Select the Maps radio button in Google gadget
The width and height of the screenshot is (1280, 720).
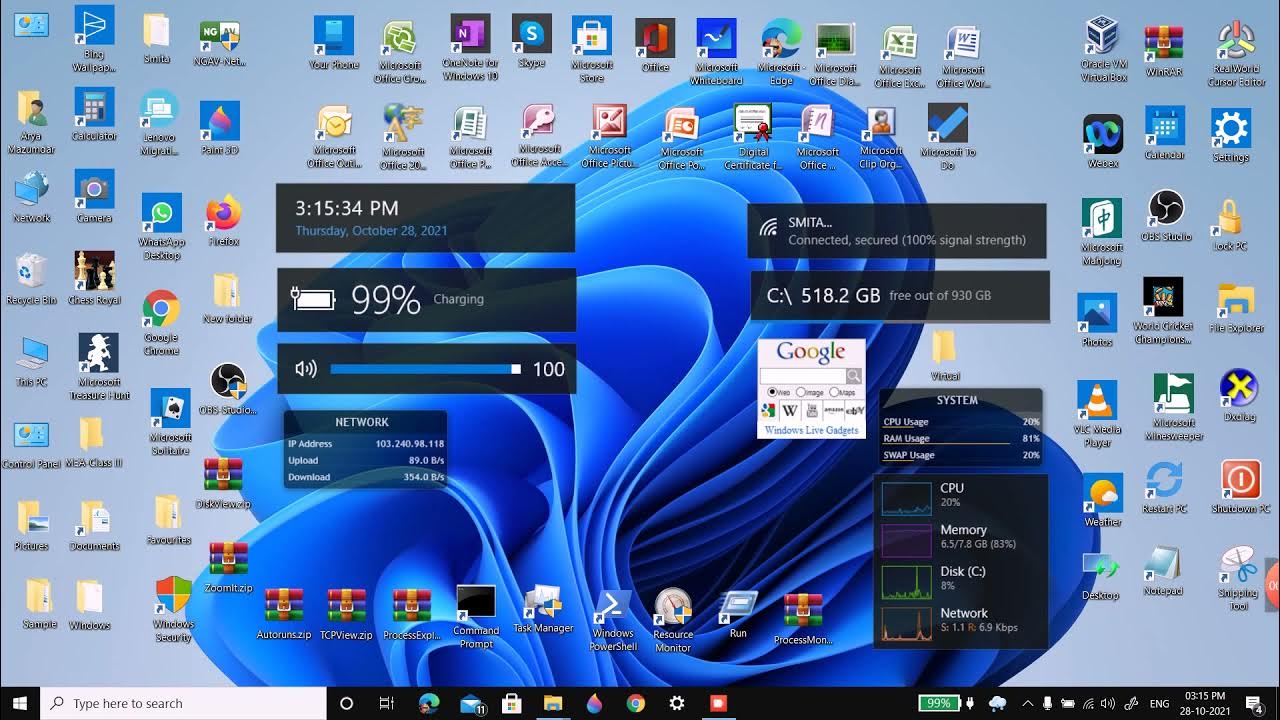point(834,393)
